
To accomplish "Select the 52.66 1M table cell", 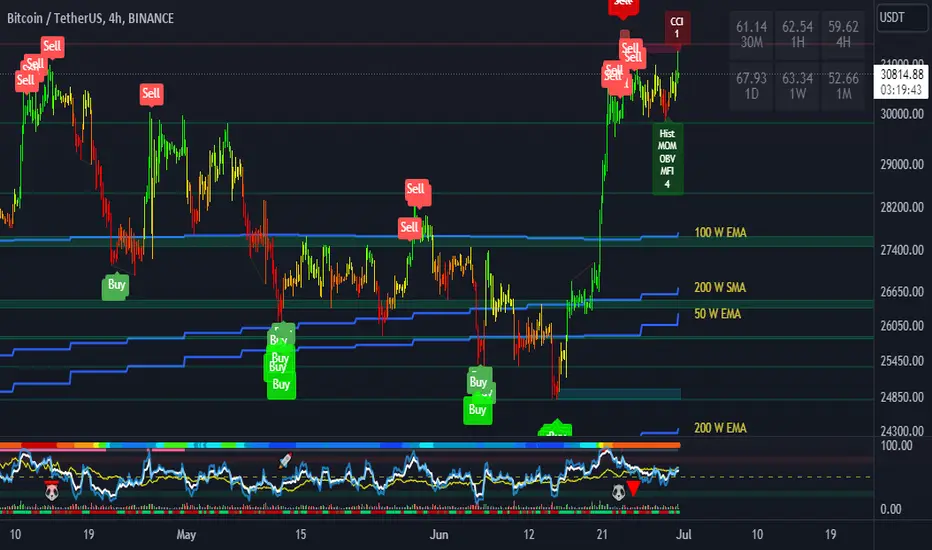I will pyautogui.click(x=843, y=86).
